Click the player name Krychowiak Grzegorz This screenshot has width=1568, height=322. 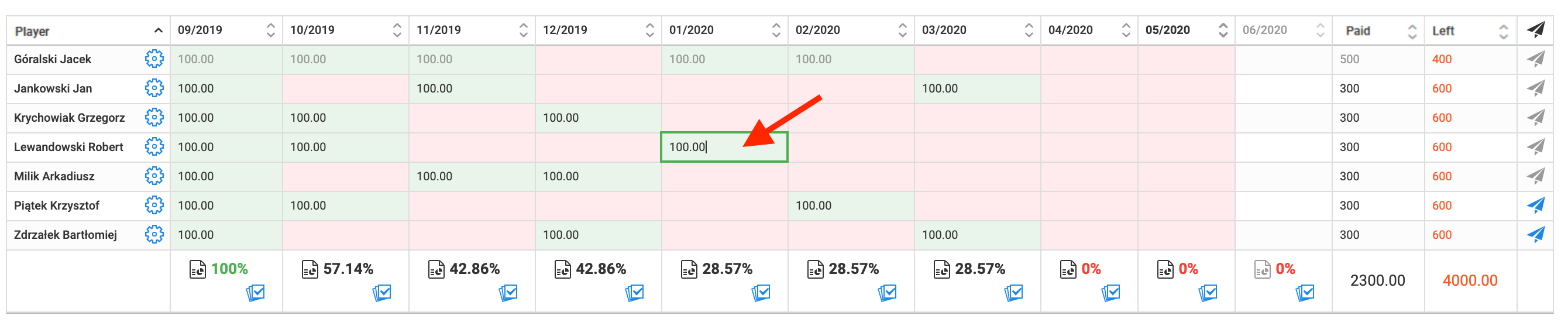click(70, 118)
